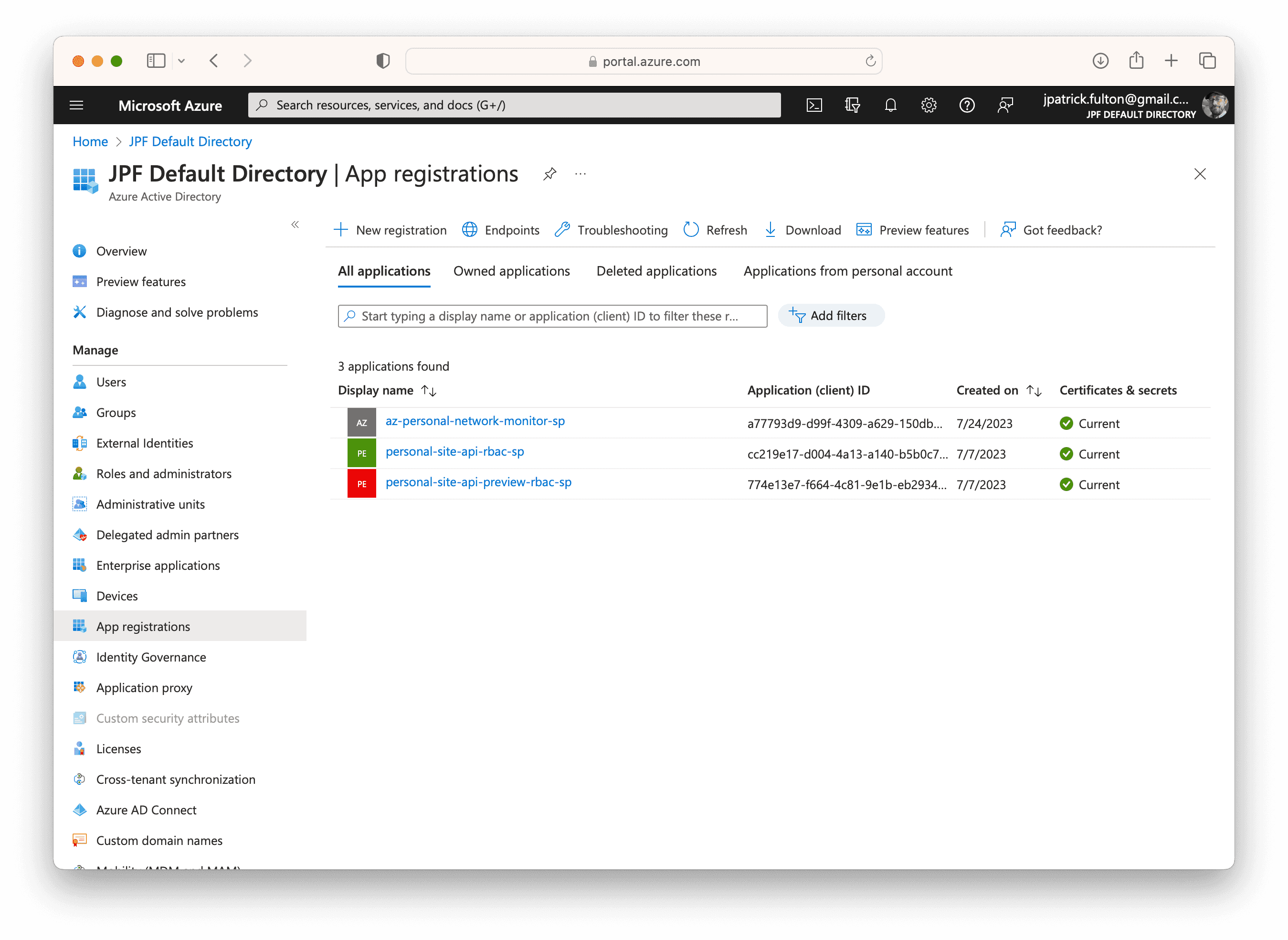Open the feedback icon in top bar

pos(1005,105)
